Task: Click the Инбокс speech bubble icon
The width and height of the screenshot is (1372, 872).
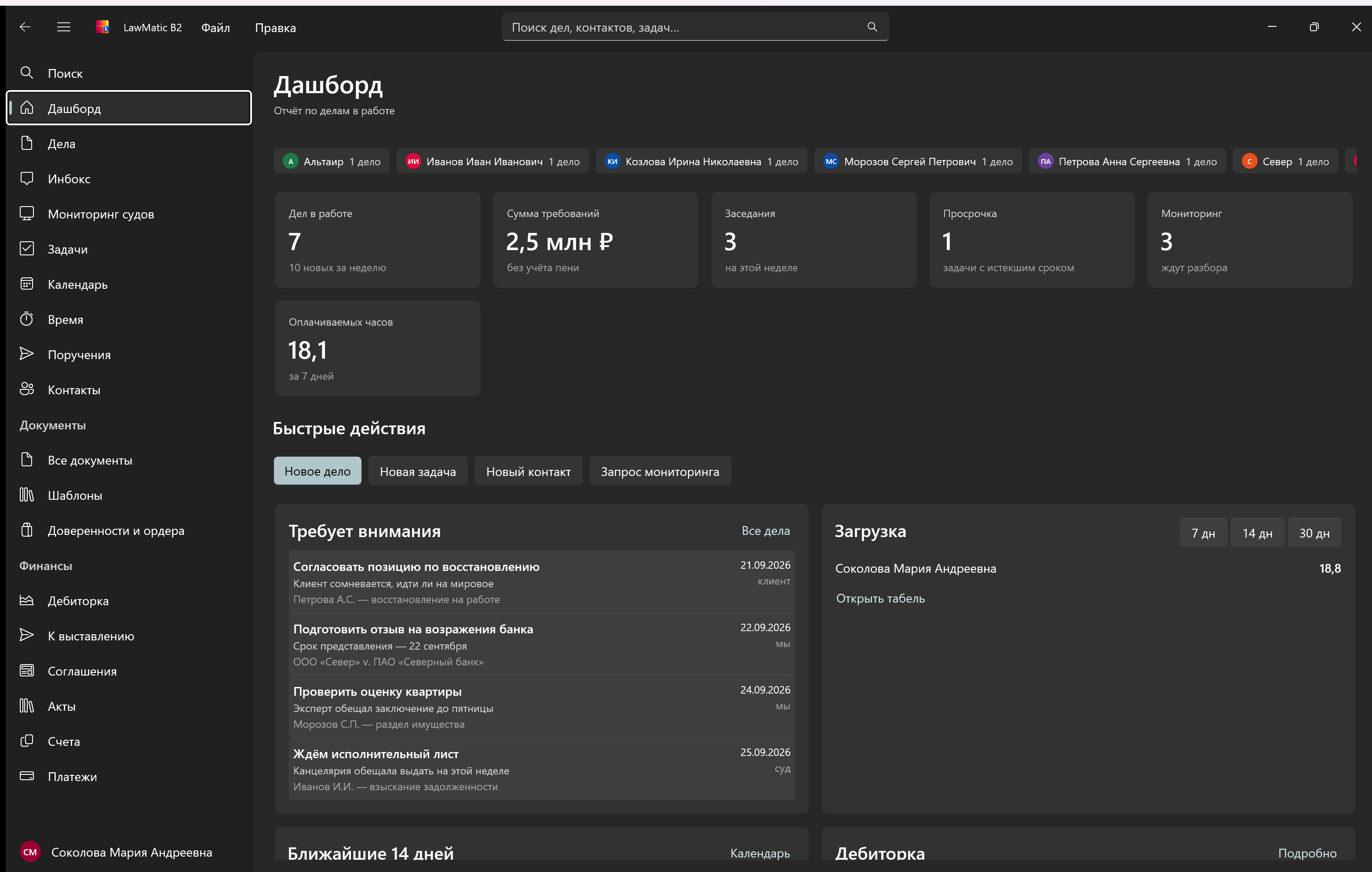Action: coord(27,178)
